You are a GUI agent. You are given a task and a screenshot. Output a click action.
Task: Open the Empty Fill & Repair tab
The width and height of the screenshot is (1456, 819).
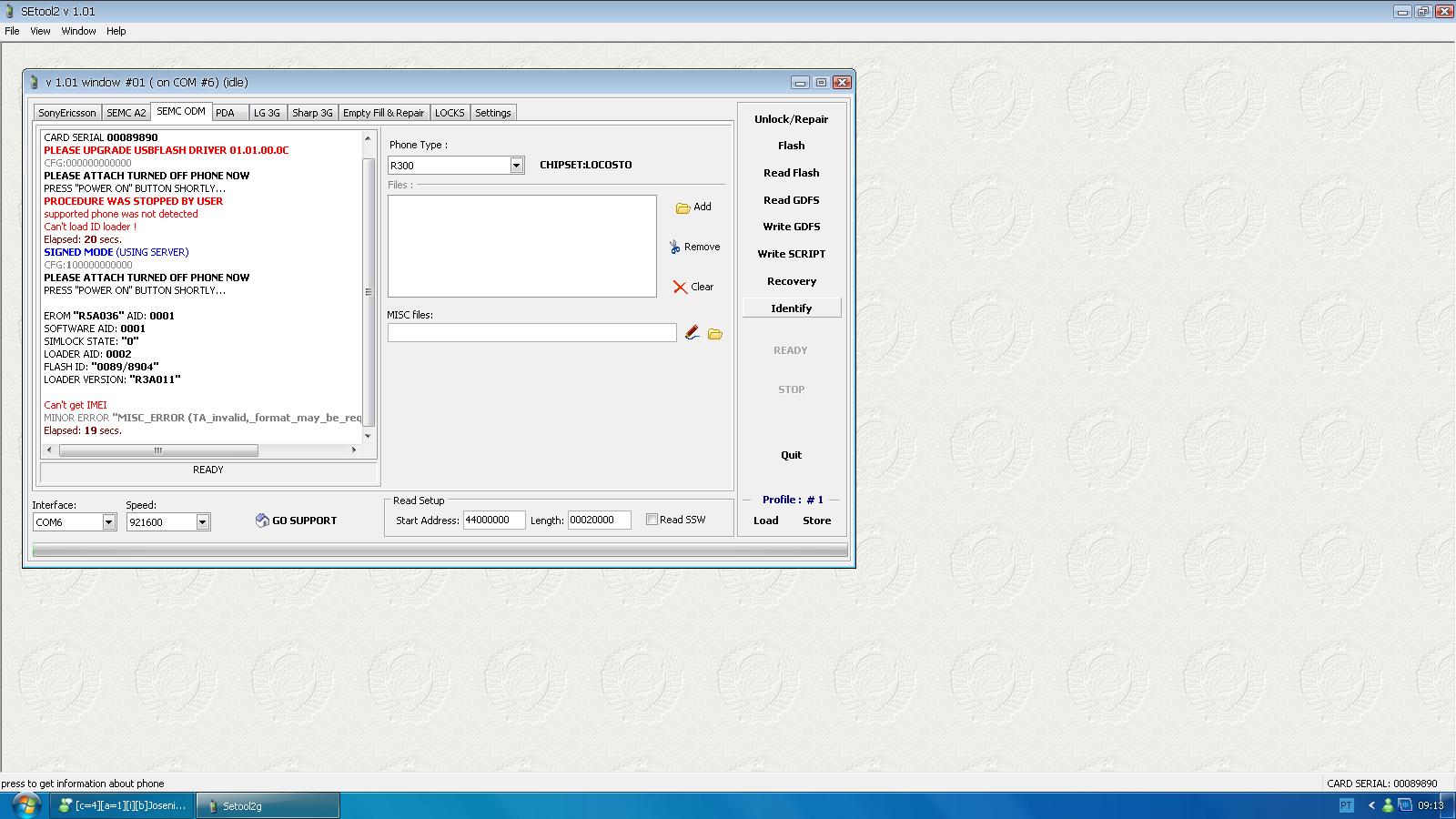click(383, 113)
